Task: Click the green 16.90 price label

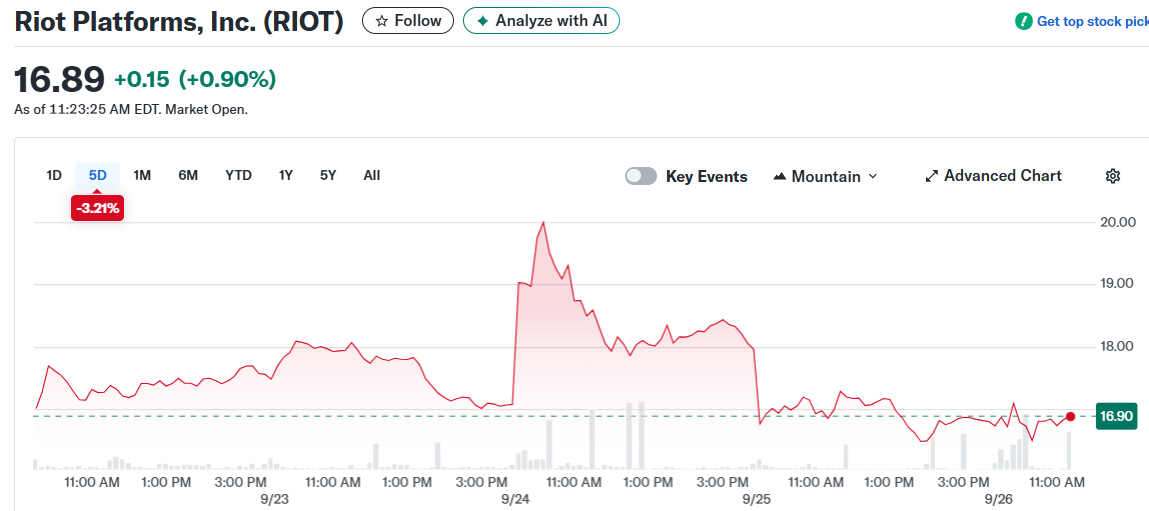Action: (x=1116, y=416)
